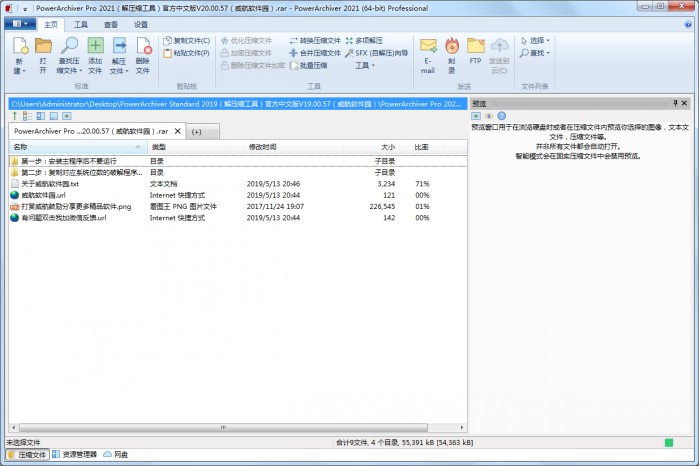Toggle the two-pane layout icon under path bar
The image size is (699, 466).
41,116
